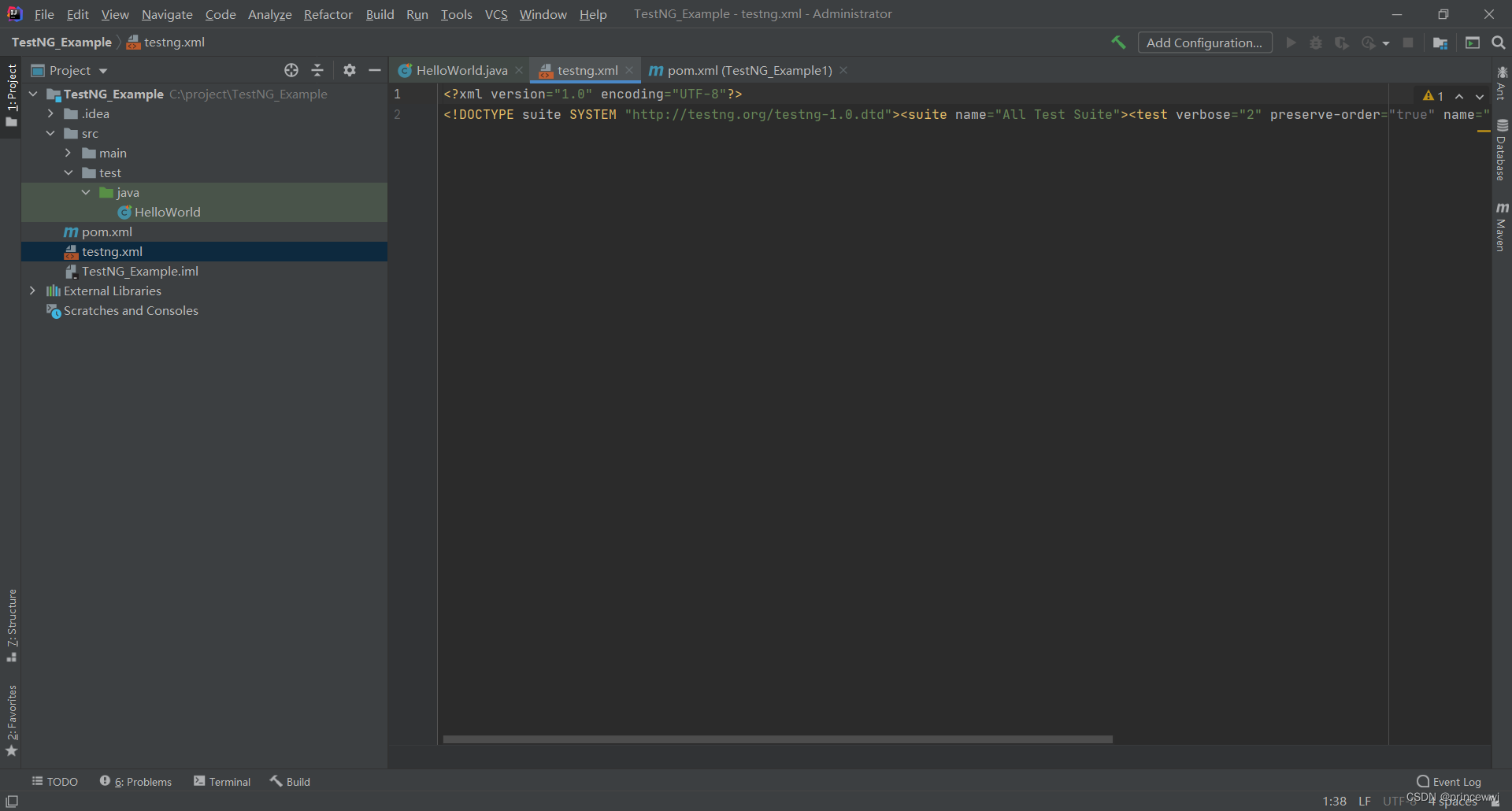
Task: Click line separator LF in status bar
Action: pos(1365,801)
